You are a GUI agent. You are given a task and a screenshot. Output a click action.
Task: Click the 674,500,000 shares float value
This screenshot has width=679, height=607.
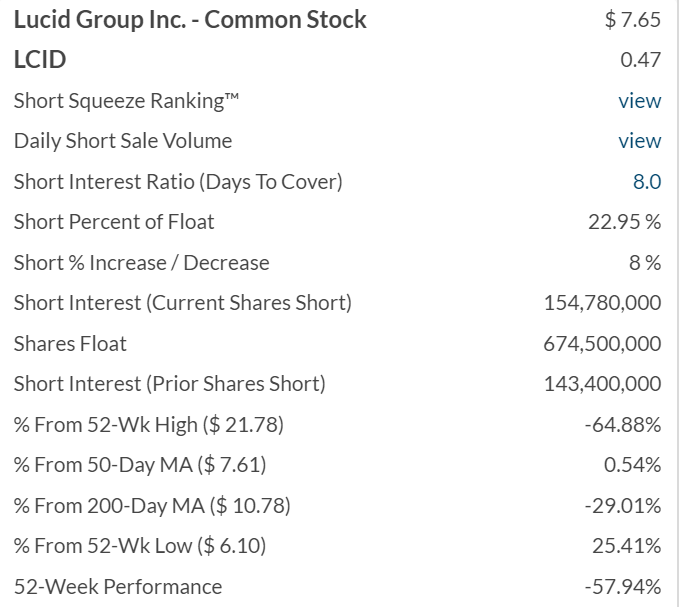pyautogui.click(x=602, y=344)
